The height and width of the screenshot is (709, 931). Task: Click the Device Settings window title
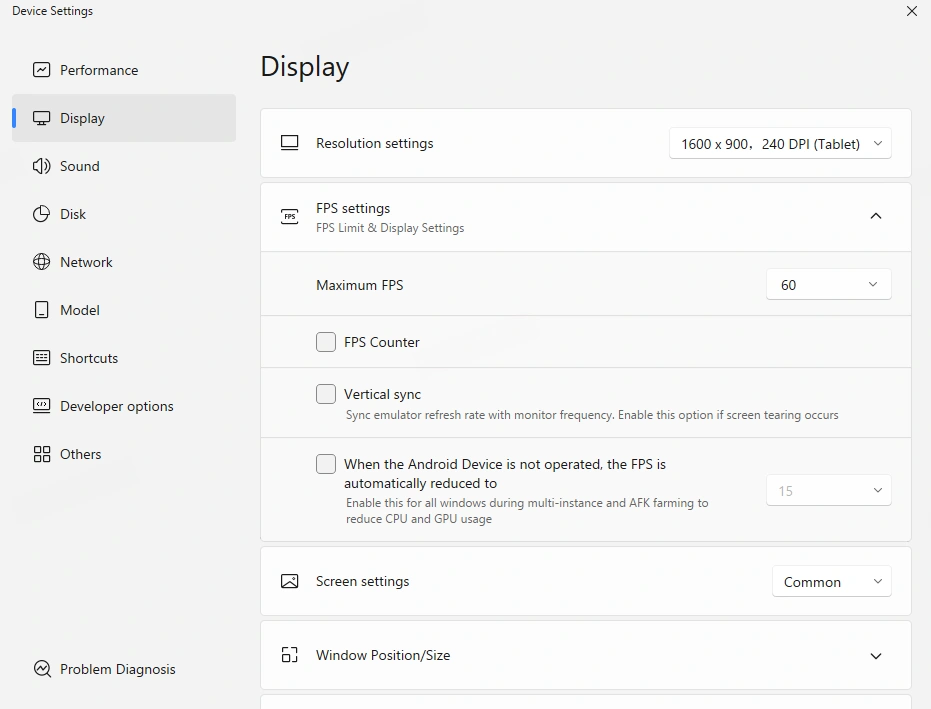(52, 11)
